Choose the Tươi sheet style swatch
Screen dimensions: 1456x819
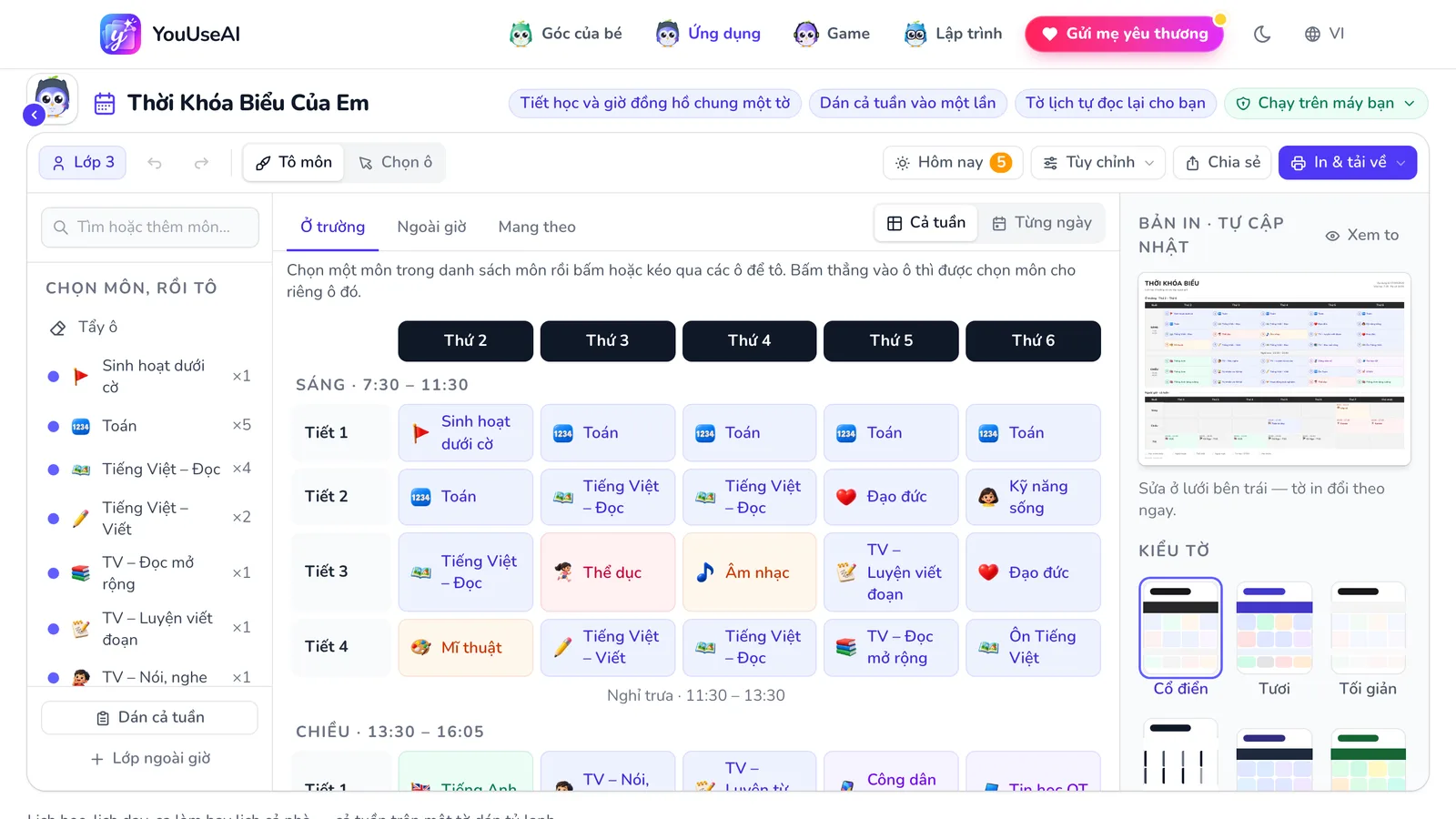[1274, 641]
